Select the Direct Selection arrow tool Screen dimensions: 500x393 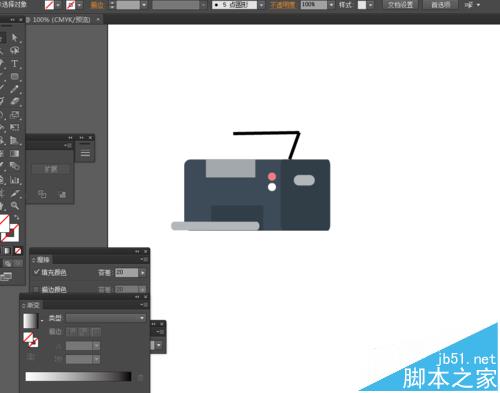[x=15, y=37]
